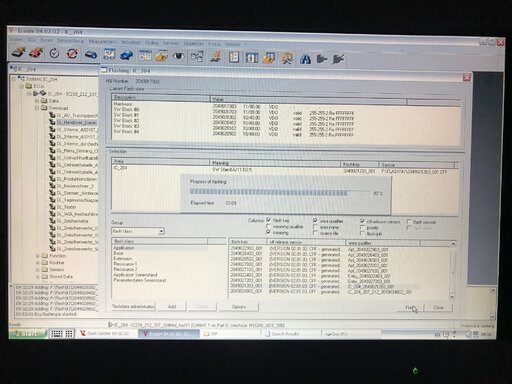Collapse the Download folder in the tree
The height and width of the screenshot is (384, 512).
point(37,108)
